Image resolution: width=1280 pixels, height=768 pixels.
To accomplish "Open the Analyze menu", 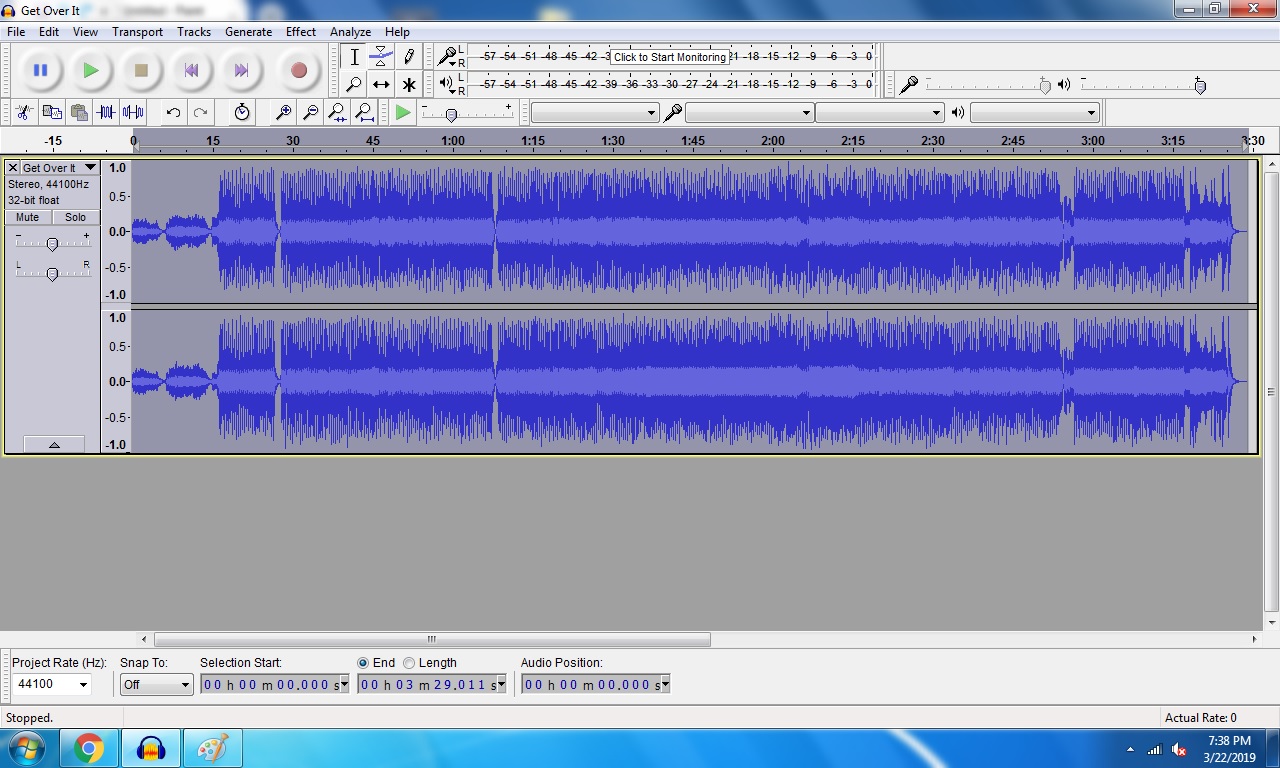I will [x=350, y=32].
